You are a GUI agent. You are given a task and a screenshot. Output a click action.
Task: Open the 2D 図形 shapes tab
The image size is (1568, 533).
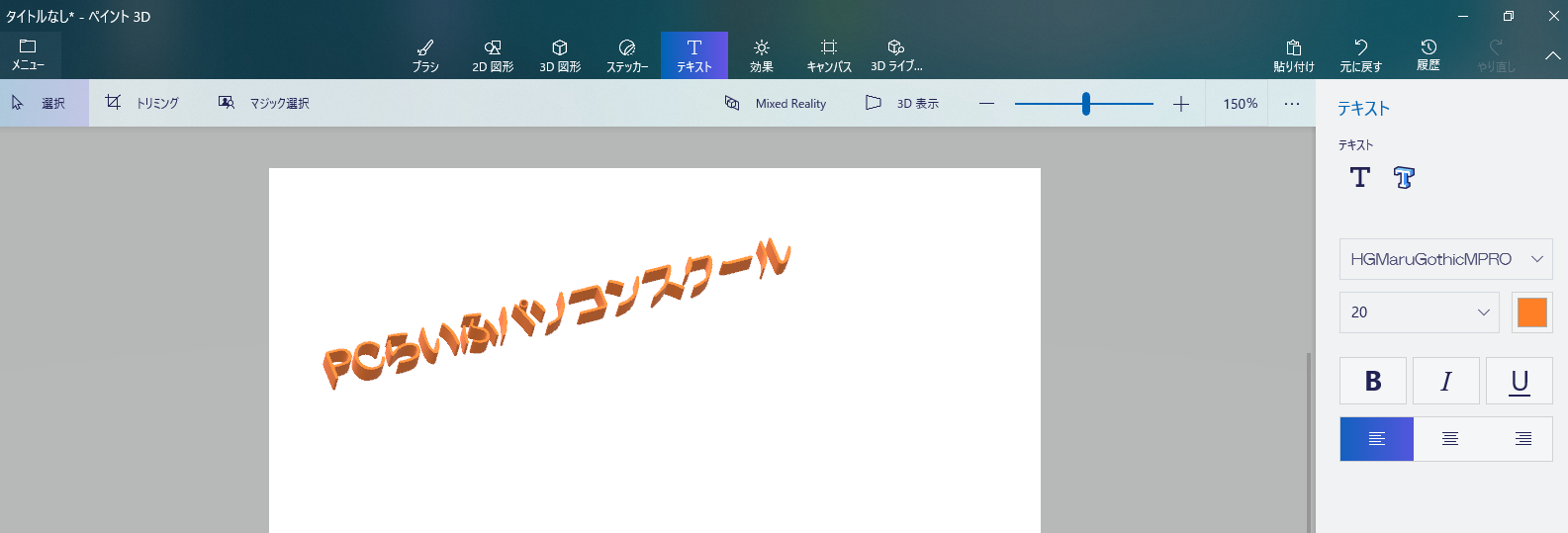tap(493, 55)
